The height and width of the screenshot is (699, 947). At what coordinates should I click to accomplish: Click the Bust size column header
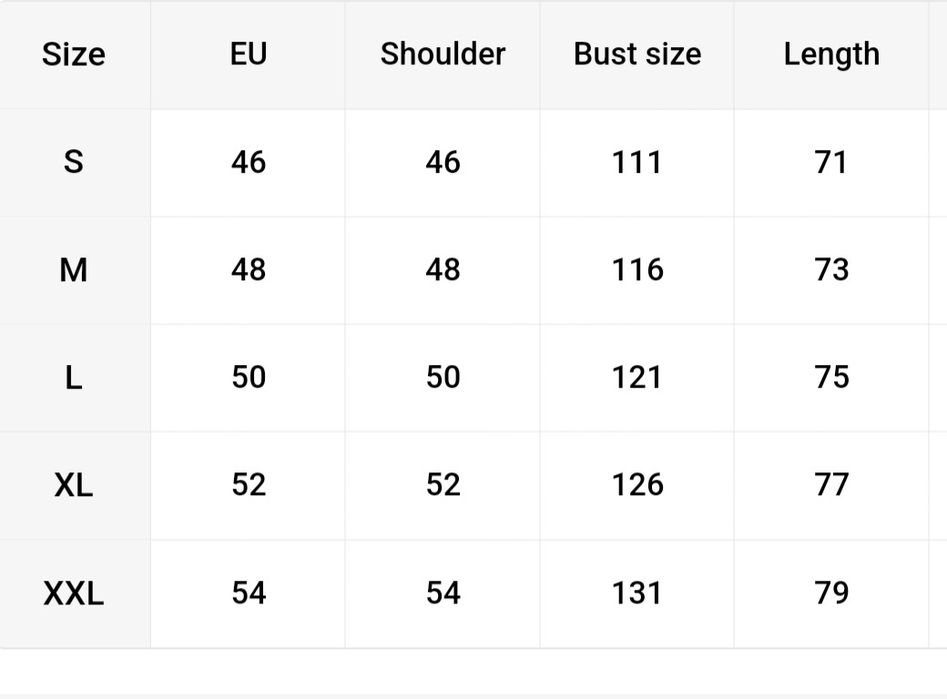(637, 54)
